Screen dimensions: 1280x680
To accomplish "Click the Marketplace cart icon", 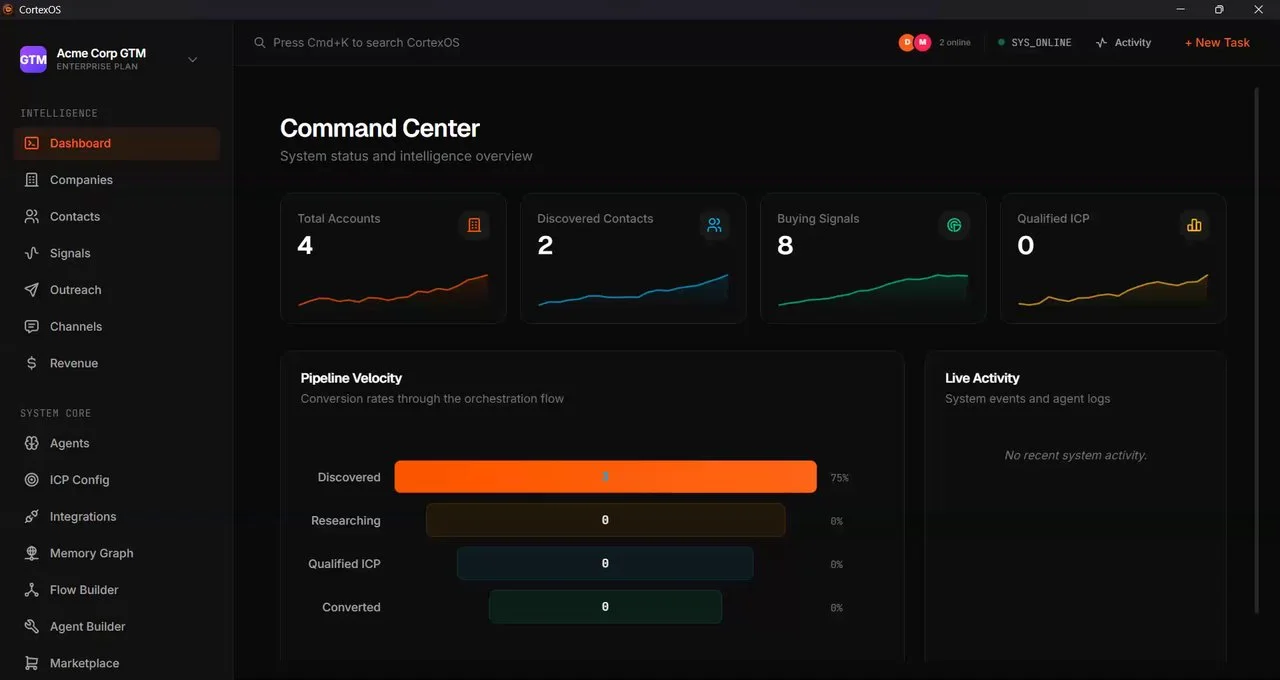I will click(31, 663).
